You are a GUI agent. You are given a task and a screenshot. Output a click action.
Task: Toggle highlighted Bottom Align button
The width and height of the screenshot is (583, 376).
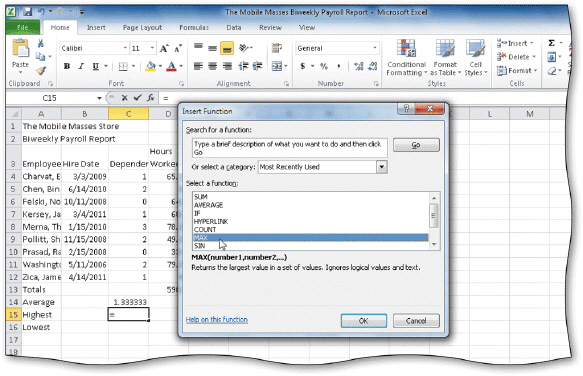(227, 48)
